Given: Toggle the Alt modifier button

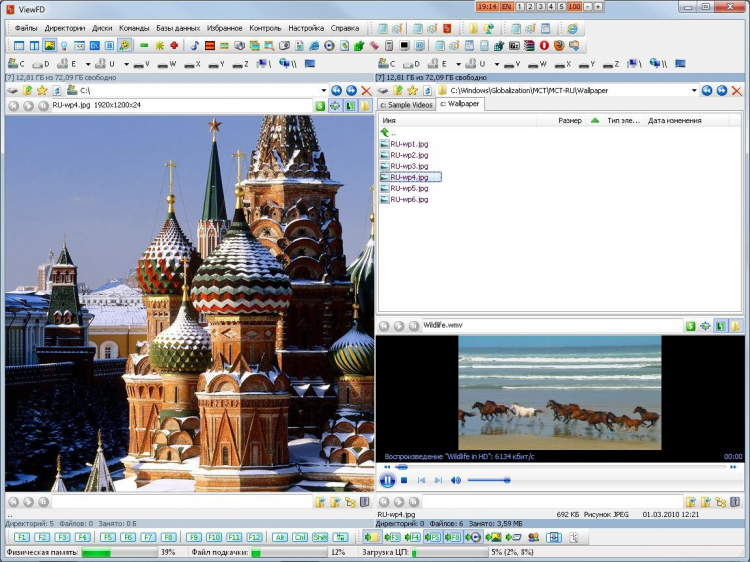Looking at the screenshot, I should 280,538.
